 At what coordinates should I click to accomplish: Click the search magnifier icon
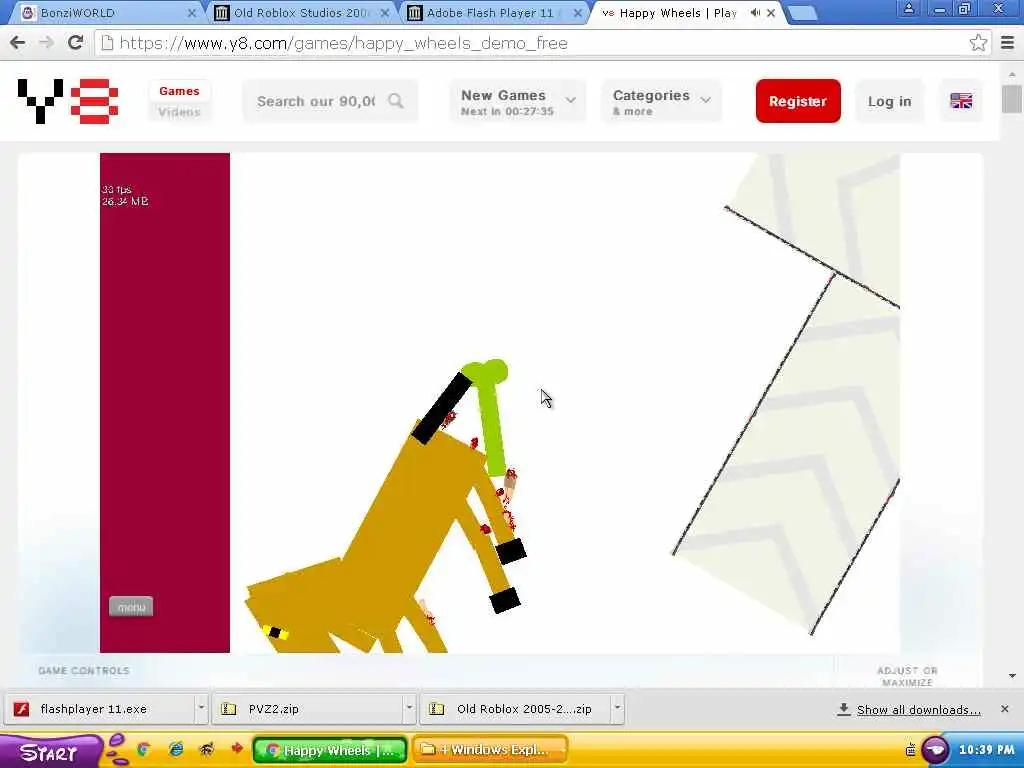tap(396, 101)
